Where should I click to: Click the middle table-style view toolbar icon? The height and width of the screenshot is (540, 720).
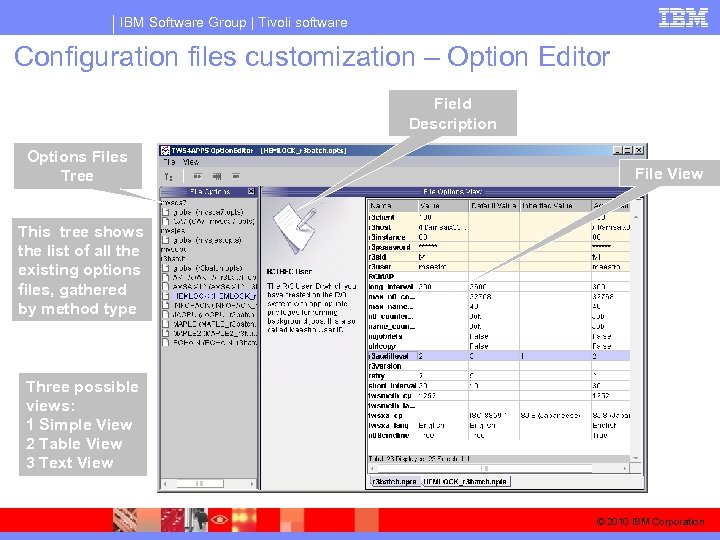(x=217, y=176)
